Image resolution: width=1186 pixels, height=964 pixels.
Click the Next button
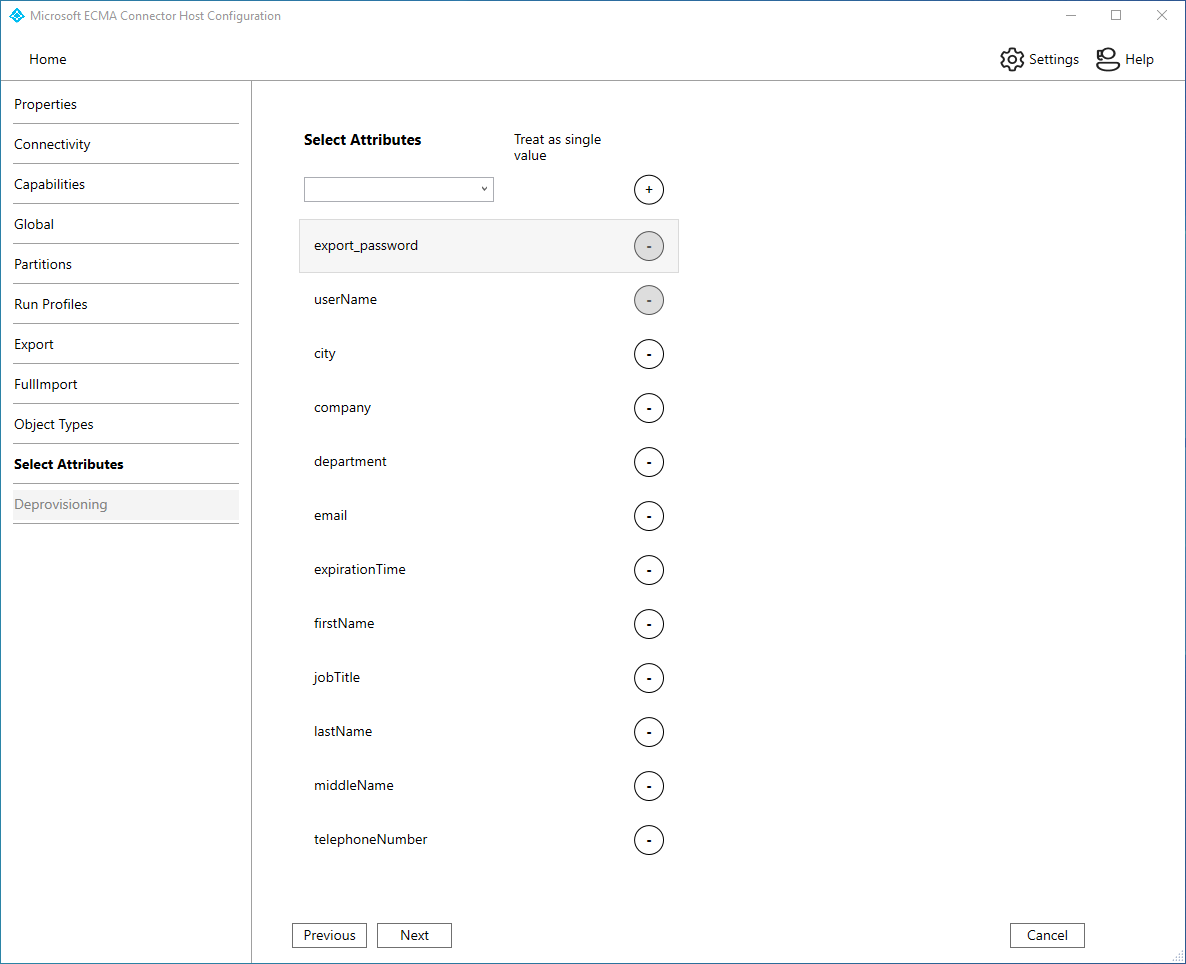(x=414, y=935)
